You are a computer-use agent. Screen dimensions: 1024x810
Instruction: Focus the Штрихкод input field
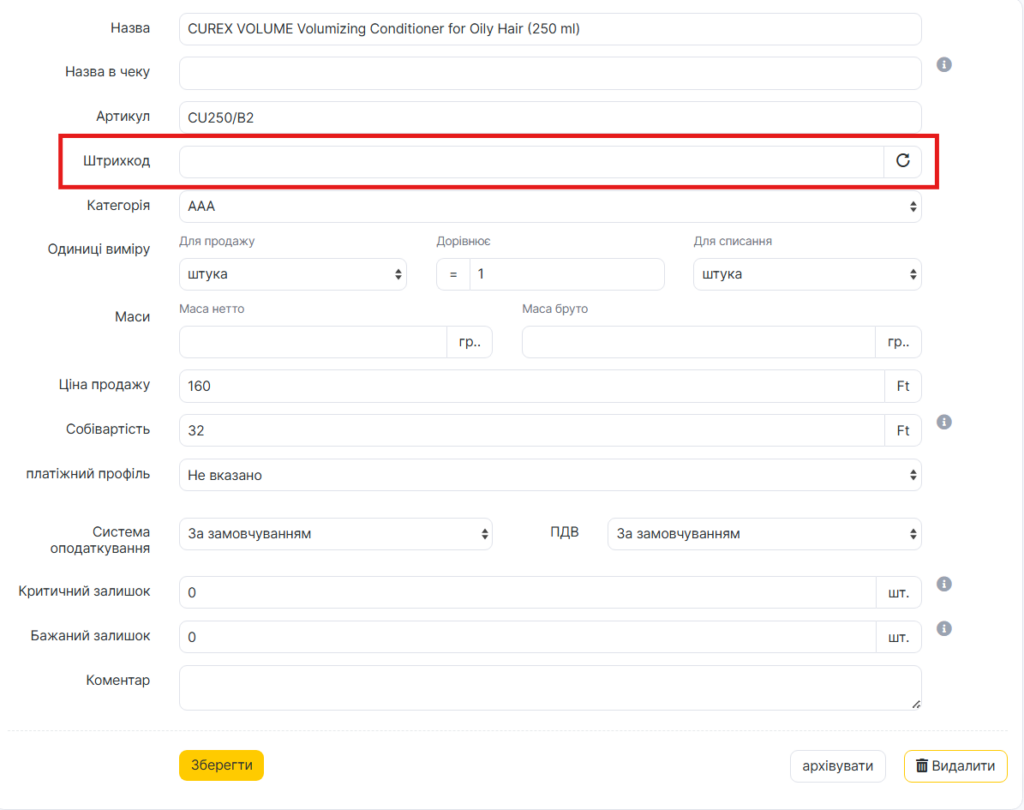530,161
